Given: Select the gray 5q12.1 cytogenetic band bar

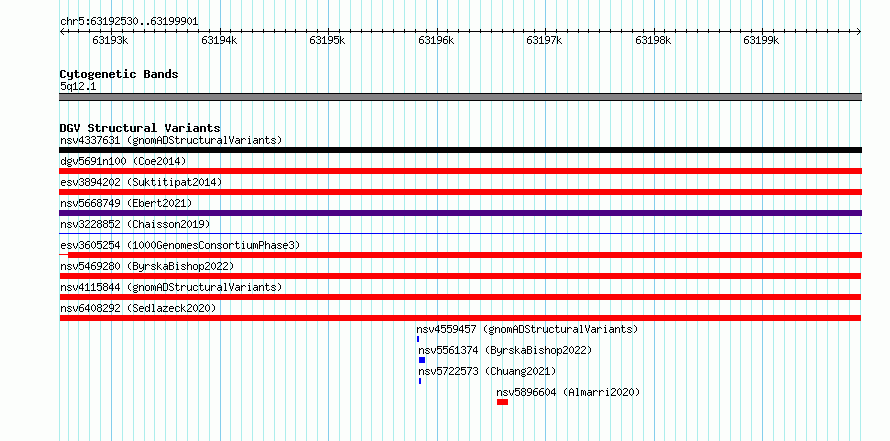Looking at the screenshot, I should [460, 97].
